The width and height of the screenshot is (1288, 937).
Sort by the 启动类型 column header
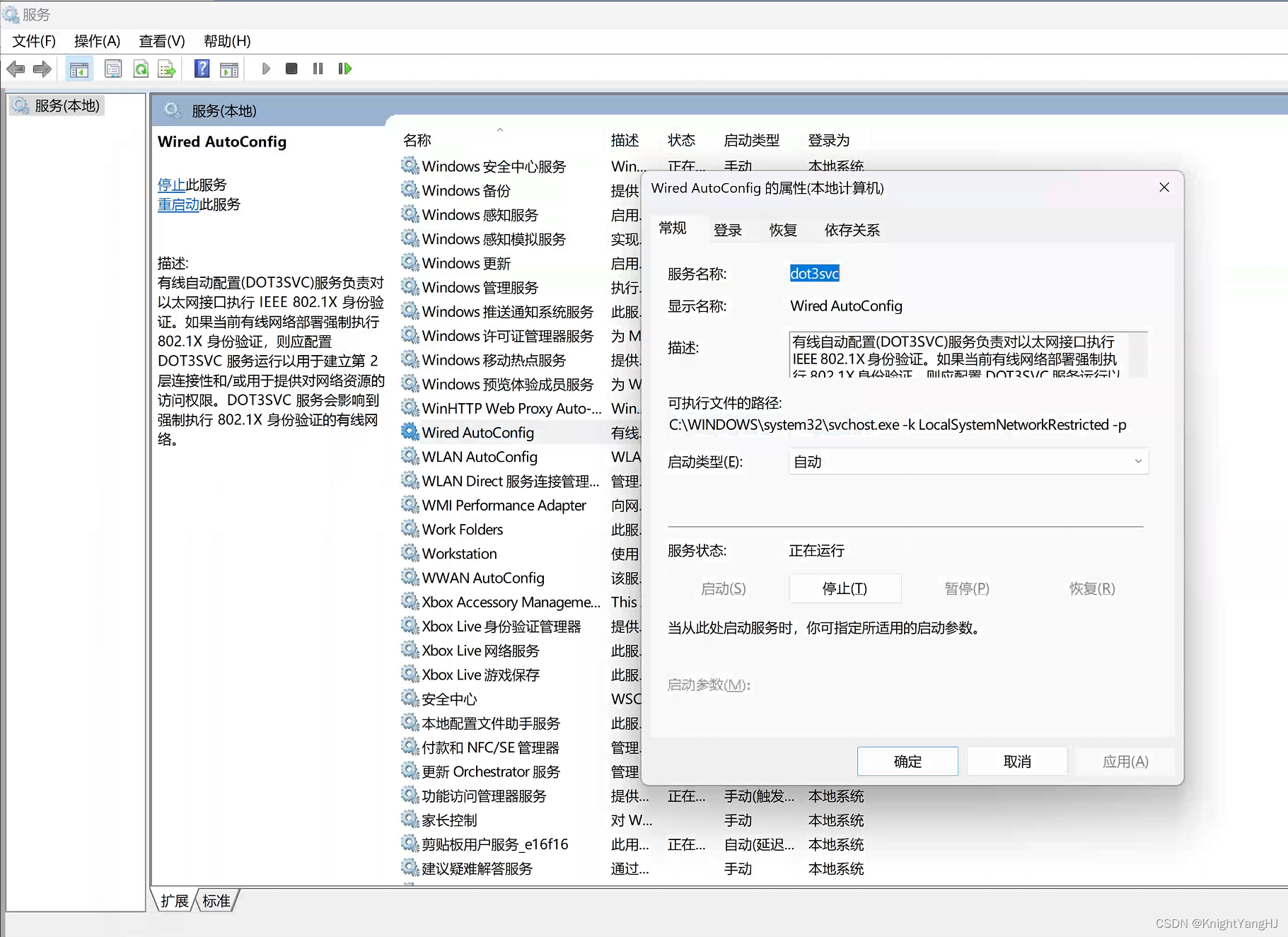tap(751, 140)
